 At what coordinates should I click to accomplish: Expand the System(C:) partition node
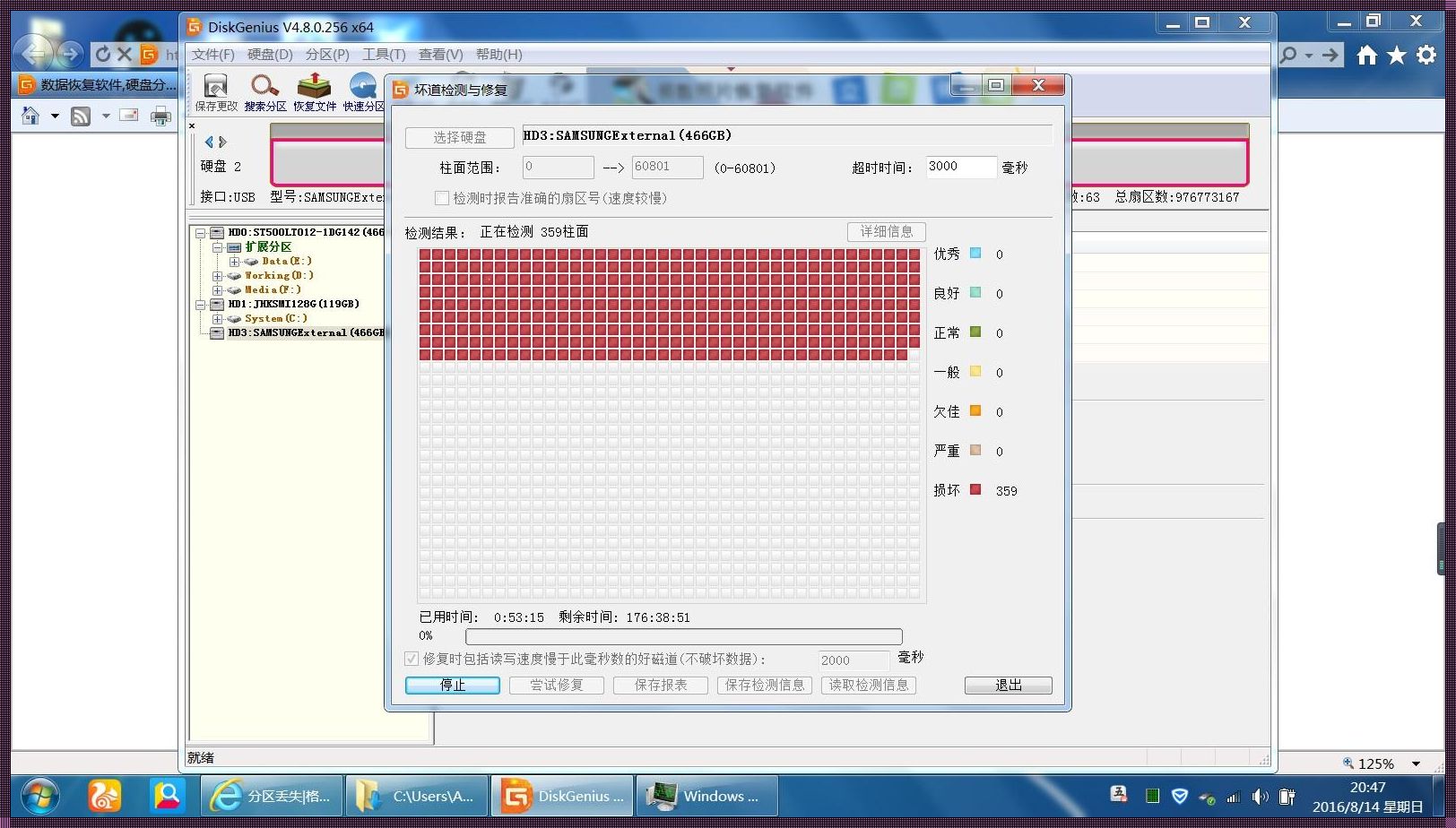coord(217,319)
